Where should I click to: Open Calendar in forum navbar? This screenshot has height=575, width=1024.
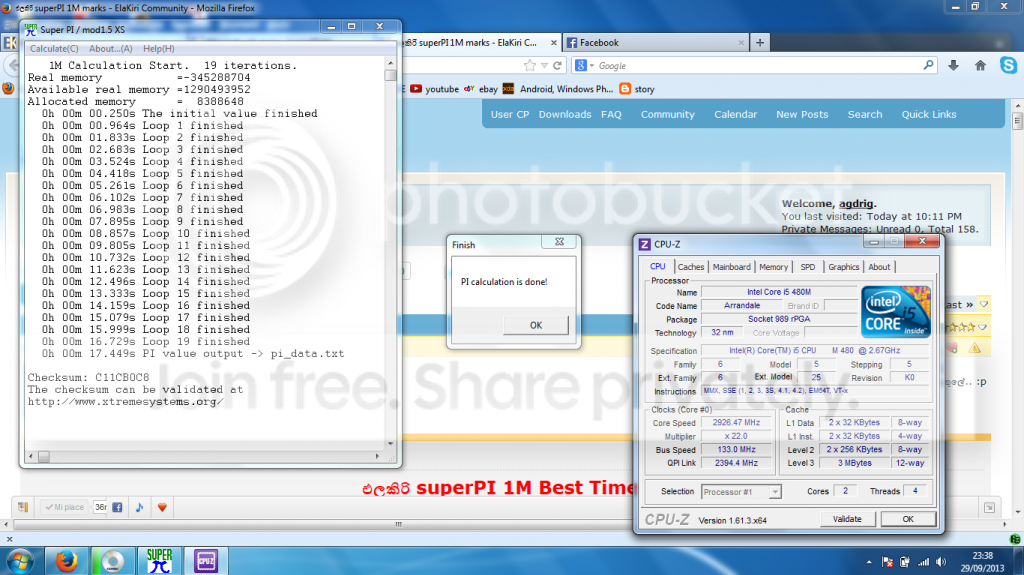click(735, 114)
